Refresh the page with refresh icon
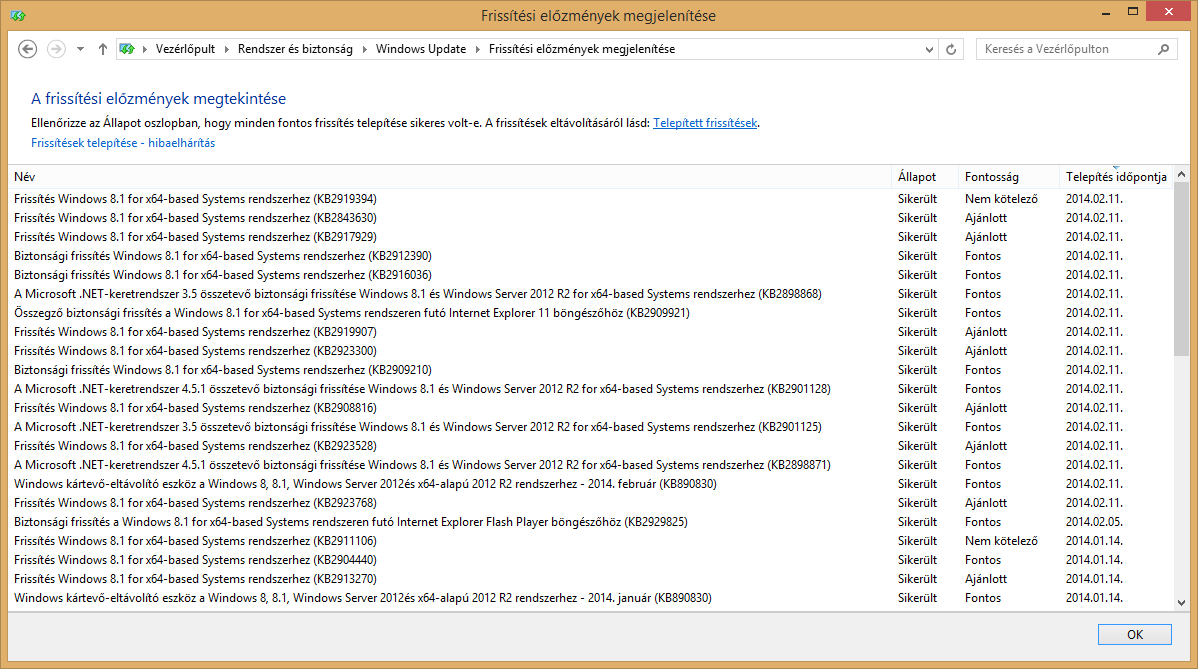 951,49
